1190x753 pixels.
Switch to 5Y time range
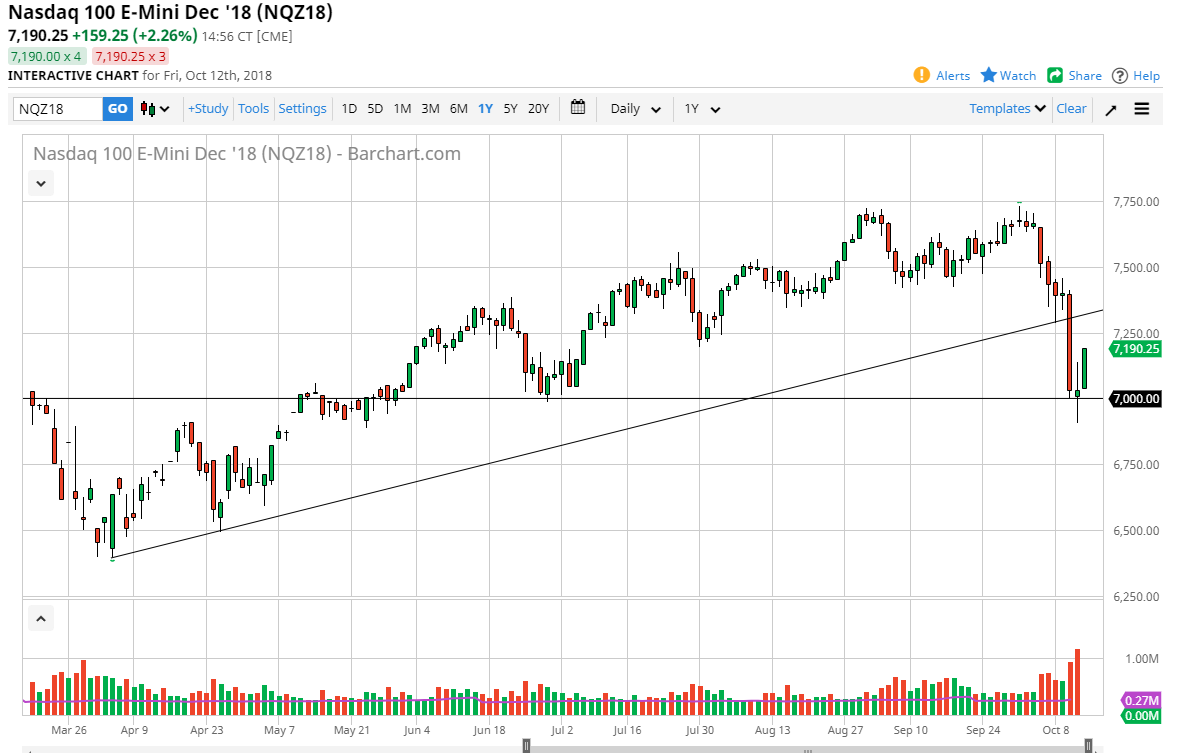tap(510, 108)
